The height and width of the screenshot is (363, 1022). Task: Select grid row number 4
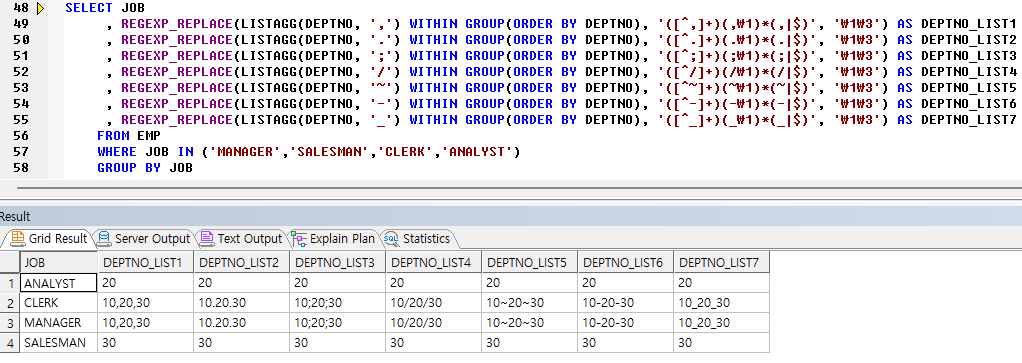coord(10,342)
